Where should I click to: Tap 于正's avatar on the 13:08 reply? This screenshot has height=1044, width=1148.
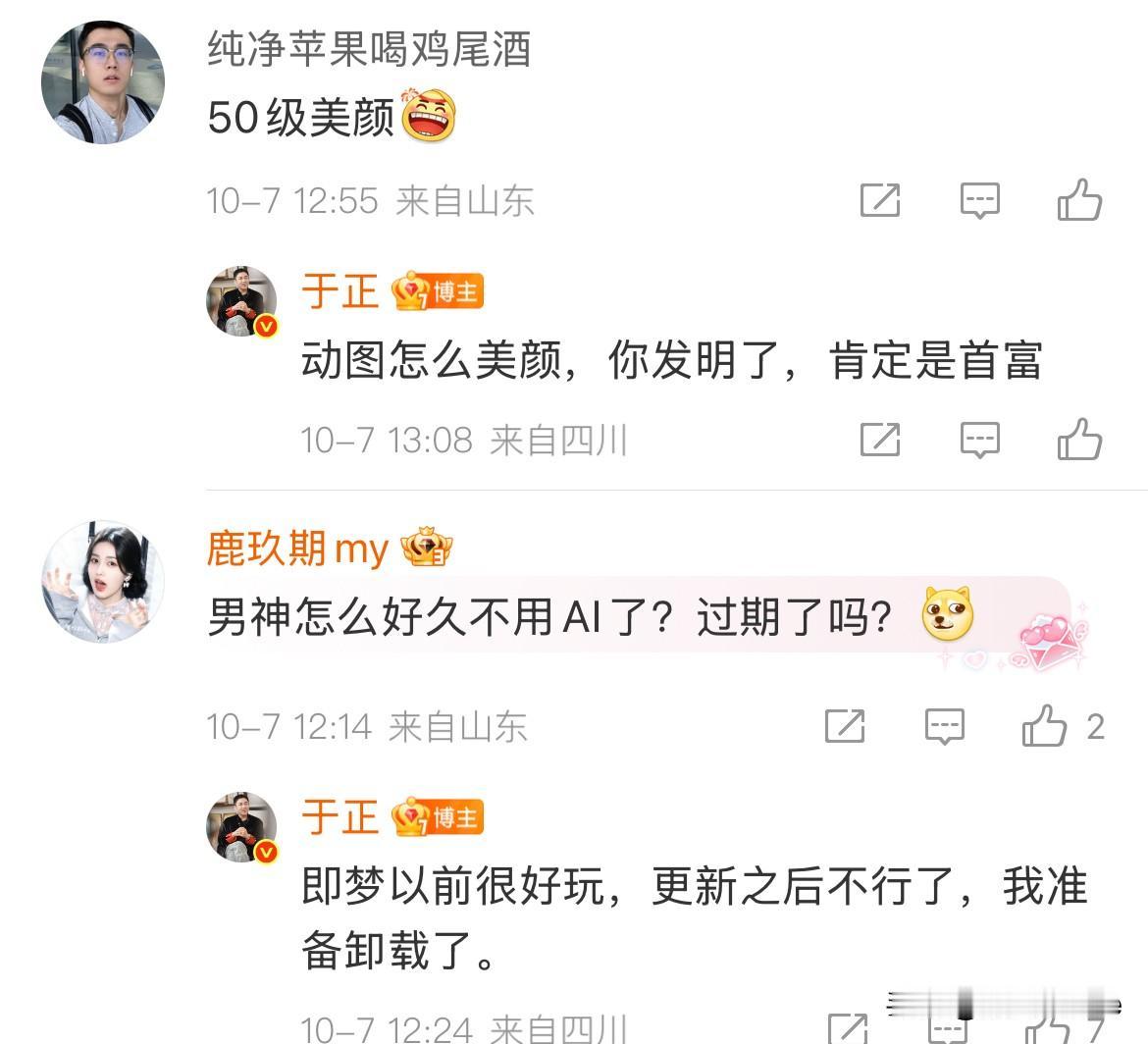[241, 301]
